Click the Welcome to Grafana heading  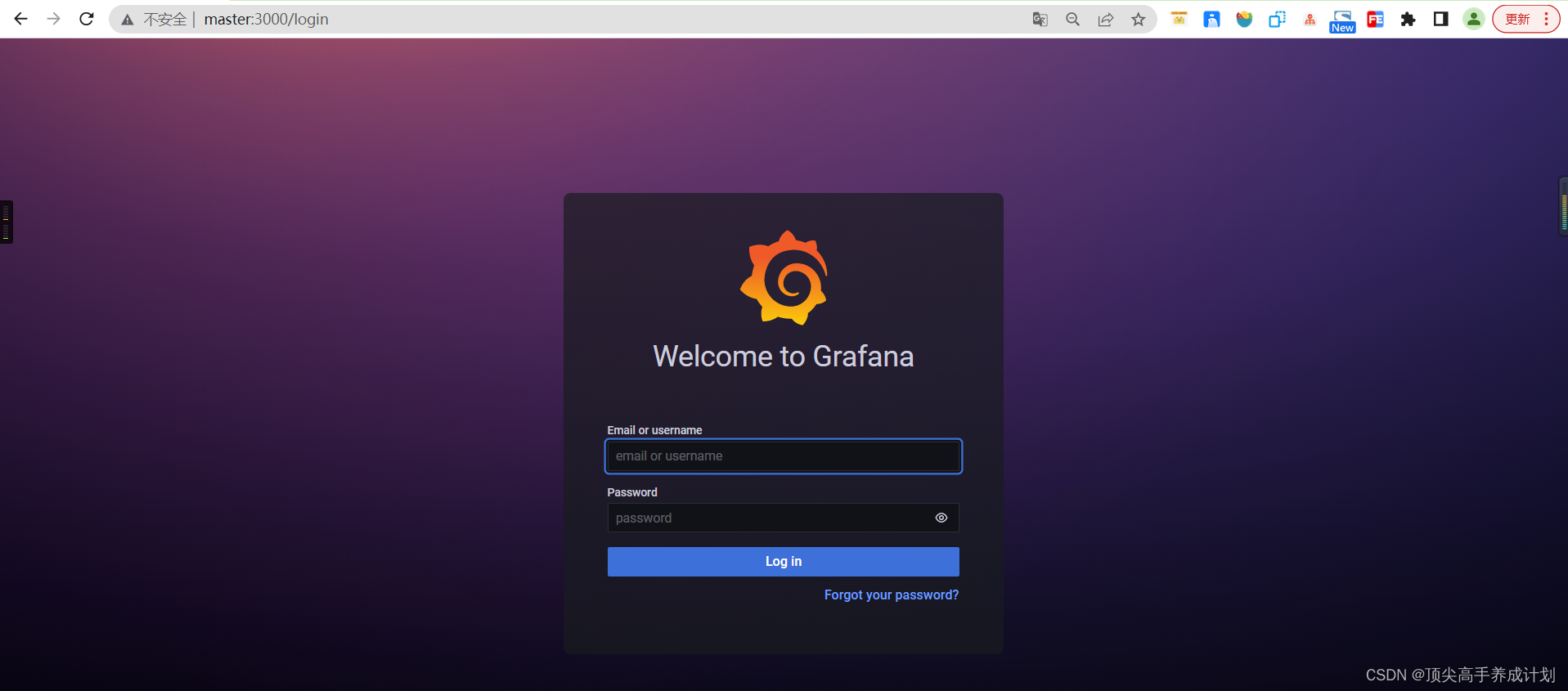(x=784, y=357)
